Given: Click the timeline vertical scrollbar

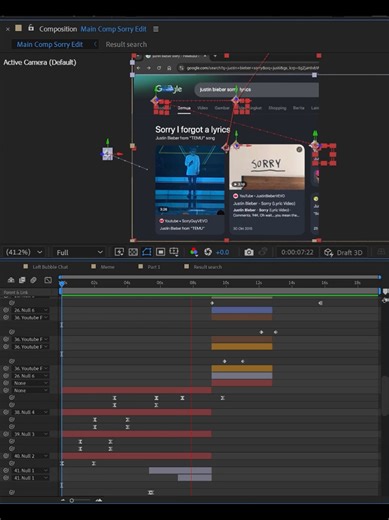Looking at the screenshot, I should pos(385,396).
